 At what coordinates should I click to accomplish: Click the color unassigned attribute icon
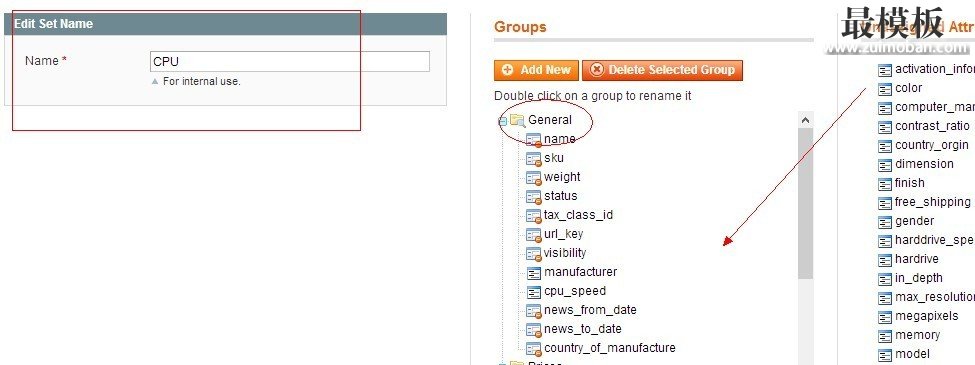(885, 89)
